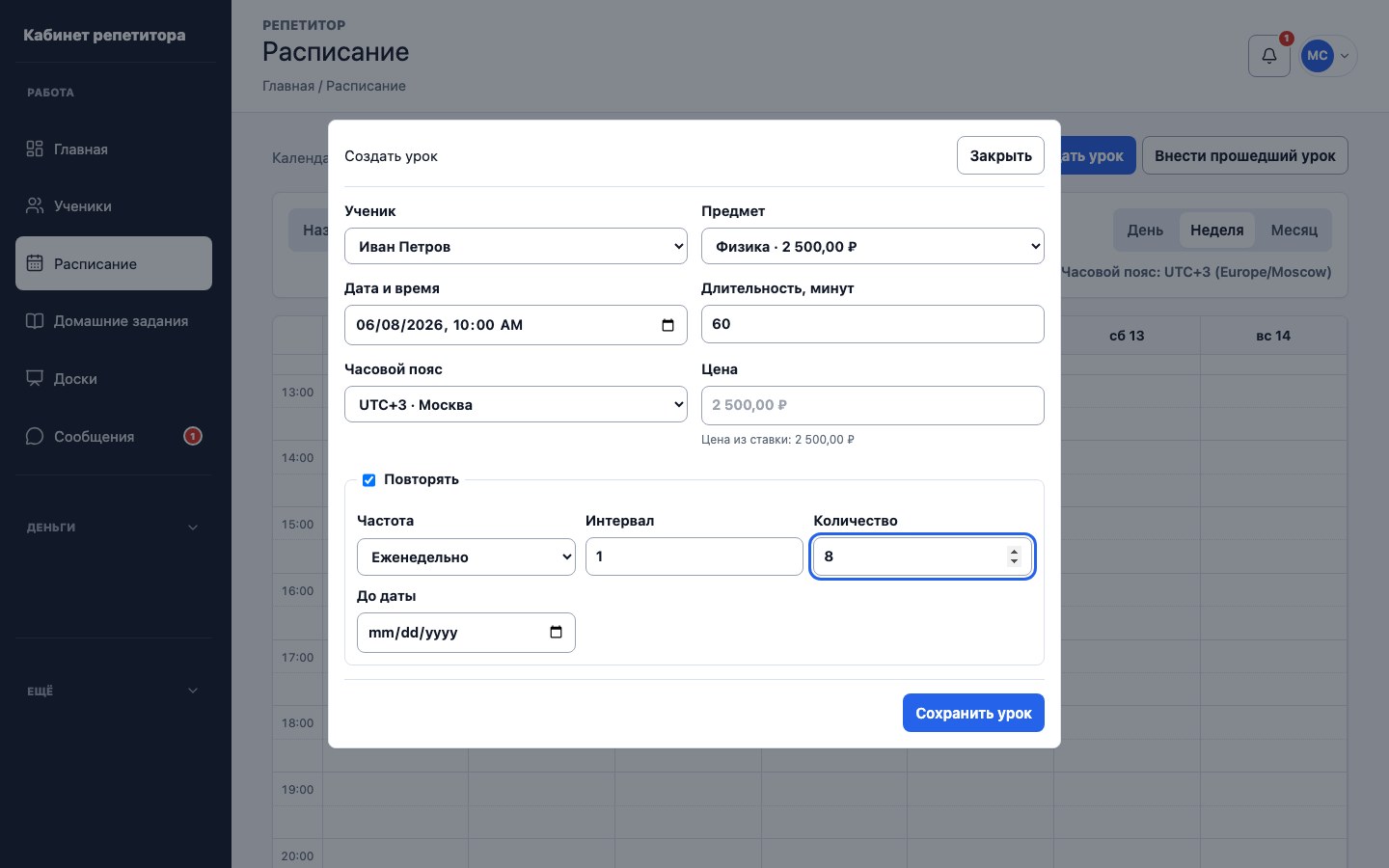Open Доски in the sidebar menu
This screenshot has width=1389, height=868.
click(114, 378)
